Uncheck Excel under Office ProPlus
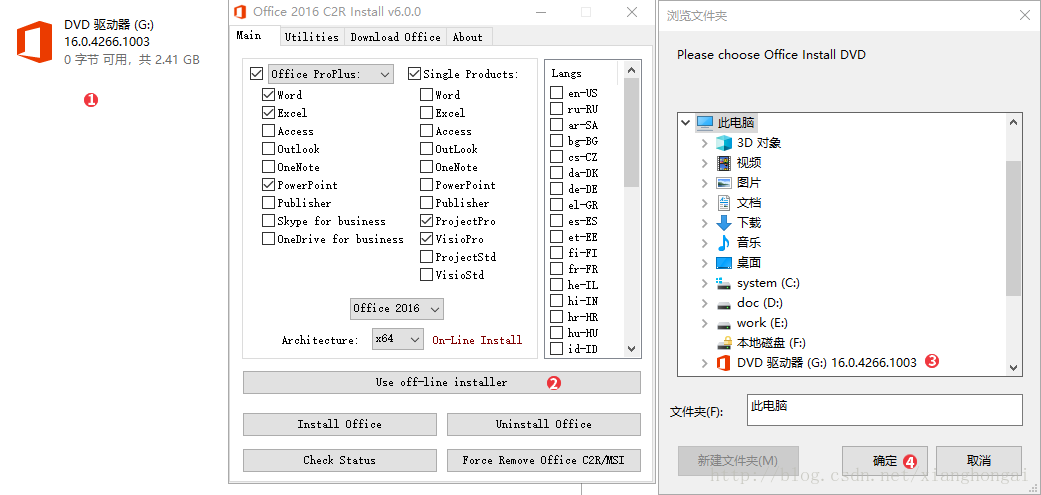Viewport: 1041px width, 495px height. coord(268,113)
